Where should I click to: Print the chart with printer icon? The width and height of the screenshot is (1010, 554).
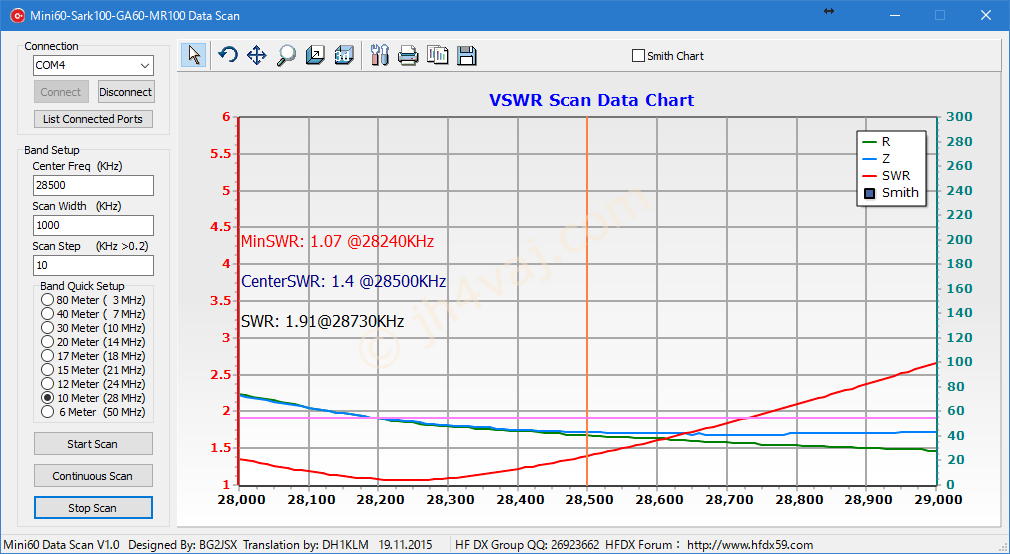[408, 55]
